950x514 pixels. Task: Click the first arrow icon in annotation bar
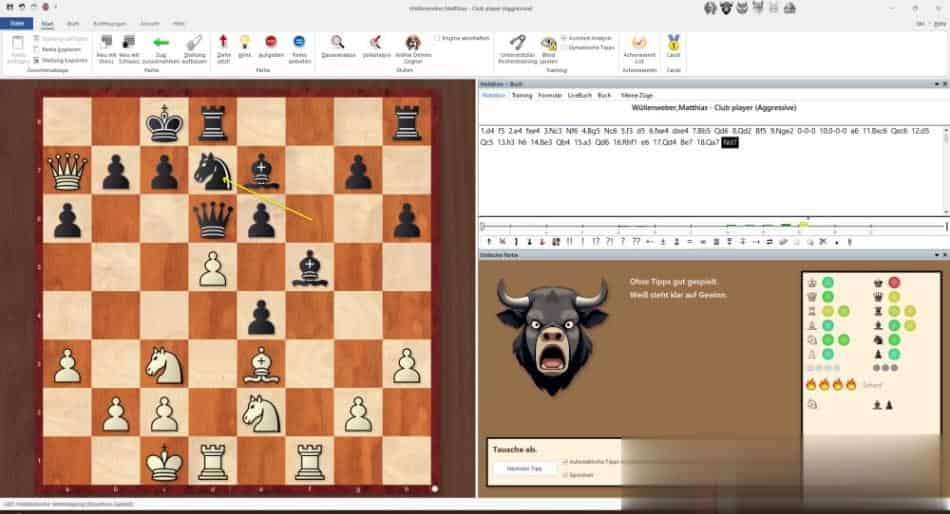(489, 242)
